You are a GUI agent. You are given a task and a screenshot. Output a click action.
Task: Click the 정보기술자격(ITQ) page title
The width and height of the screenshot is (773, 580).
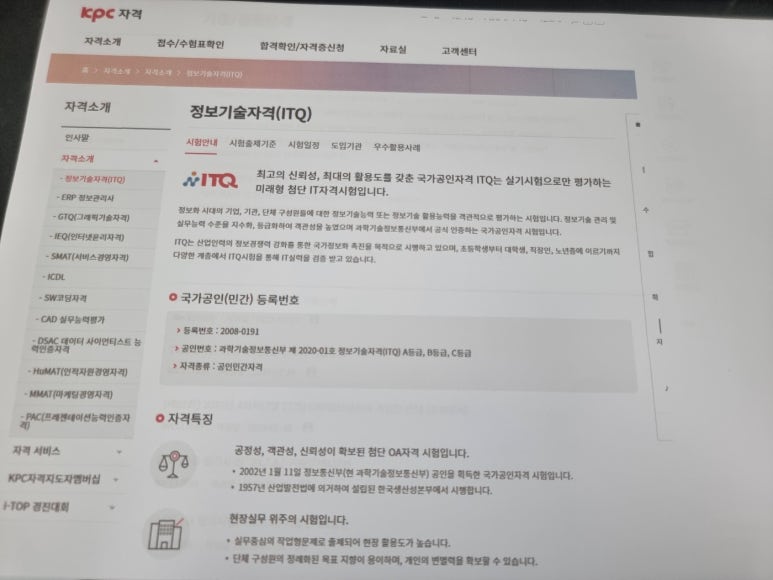coord(251,113)
